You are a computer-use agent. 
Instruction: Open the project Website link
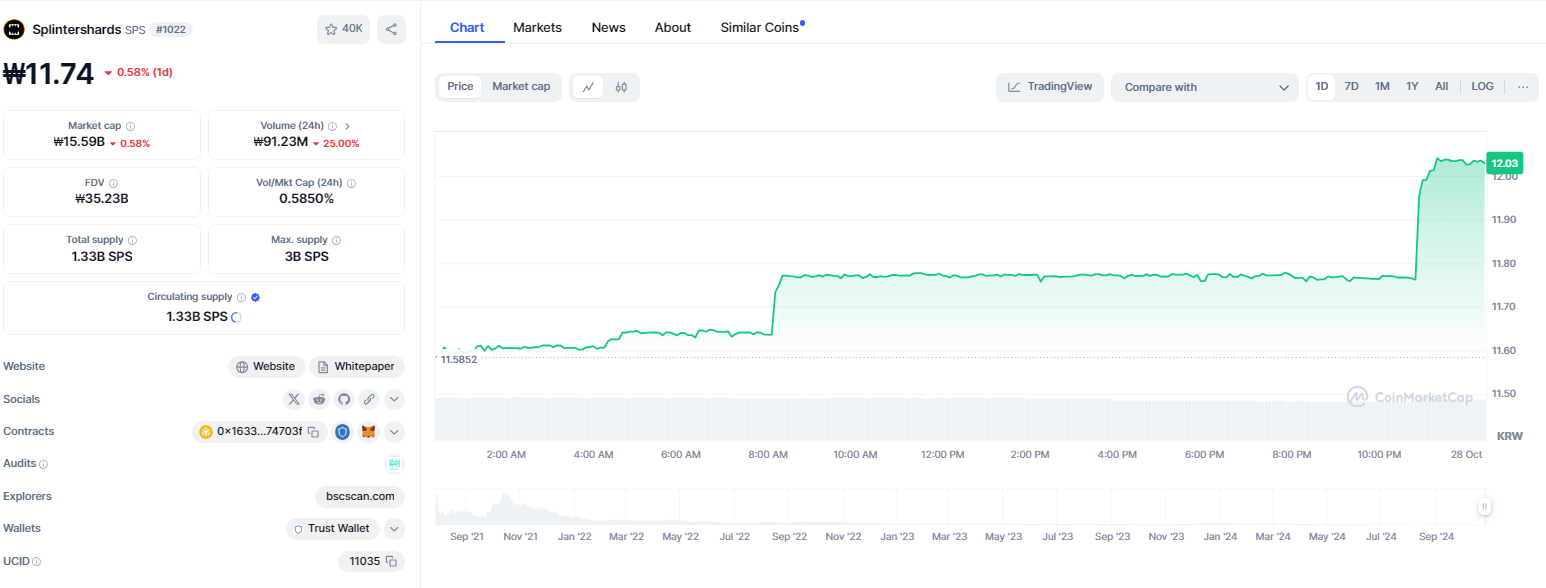(x=266, y=367)
